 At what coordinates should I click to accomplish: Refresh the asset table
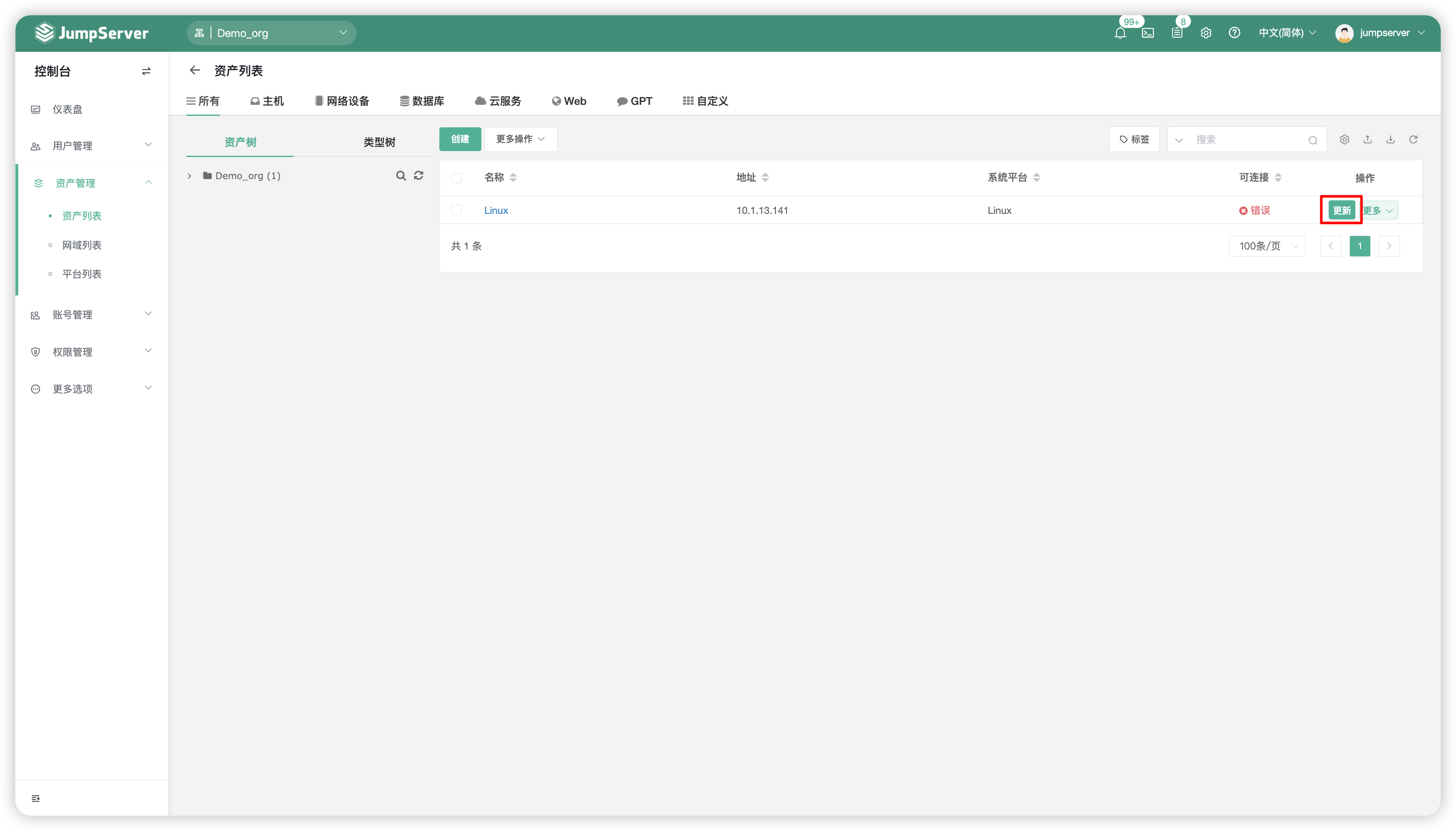click(x=1413, y=139)
